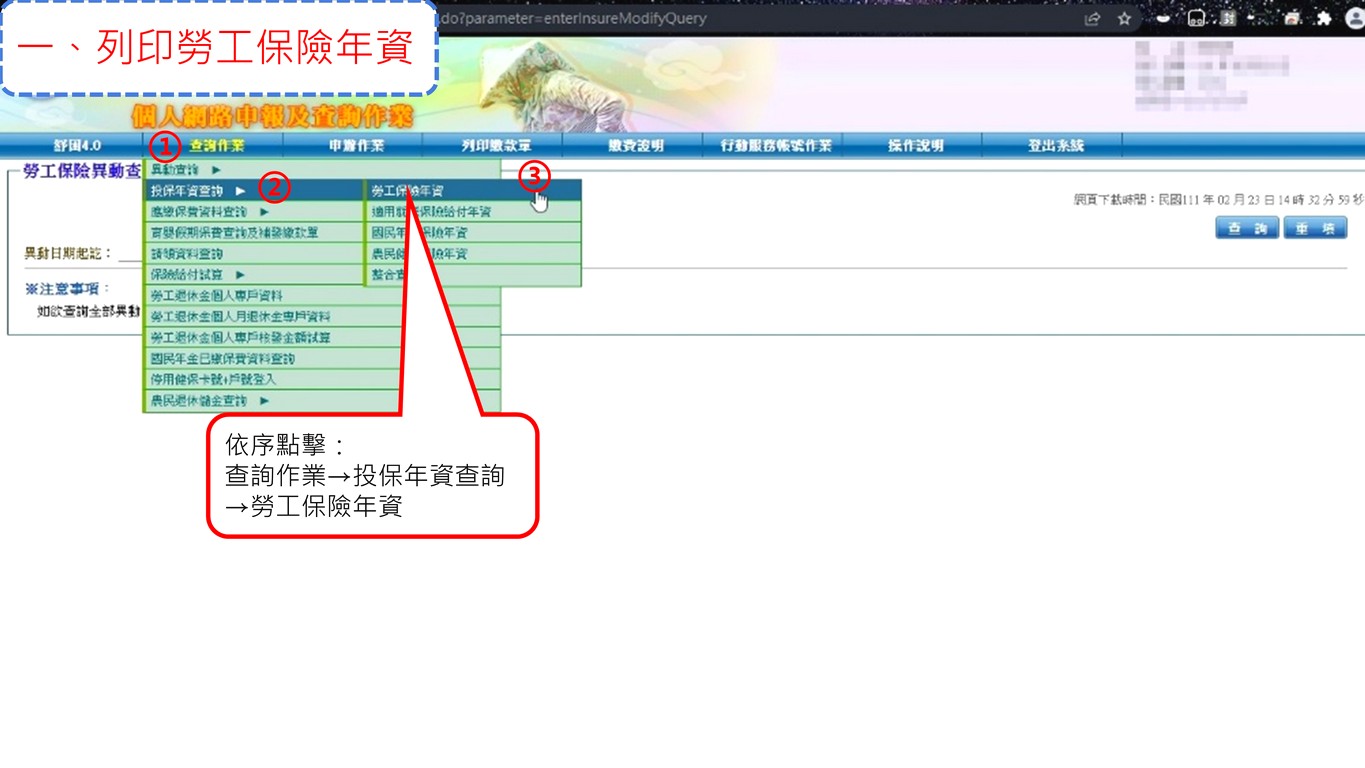Open the 舒國4.0 menu tab

(77, 145)
